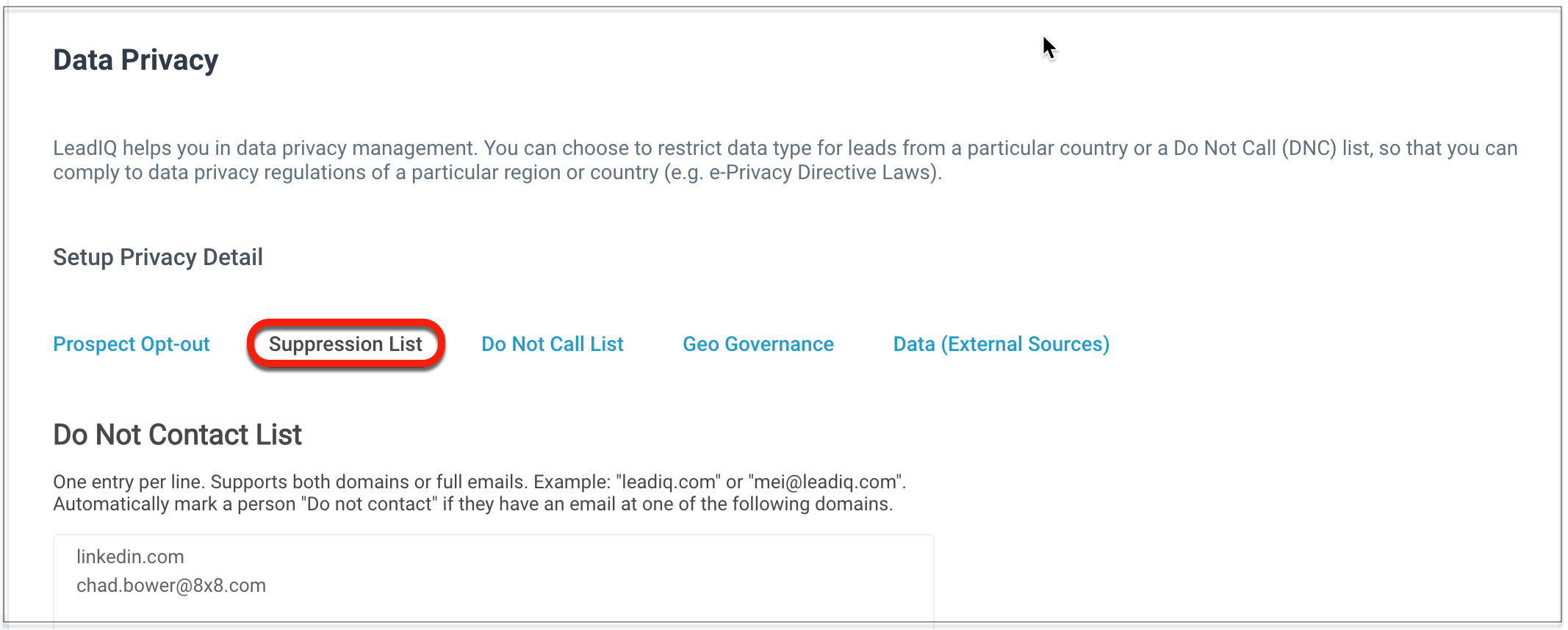Place cursor on the linkedin.com entry
Screen dimensions: 1568x630
130,557
